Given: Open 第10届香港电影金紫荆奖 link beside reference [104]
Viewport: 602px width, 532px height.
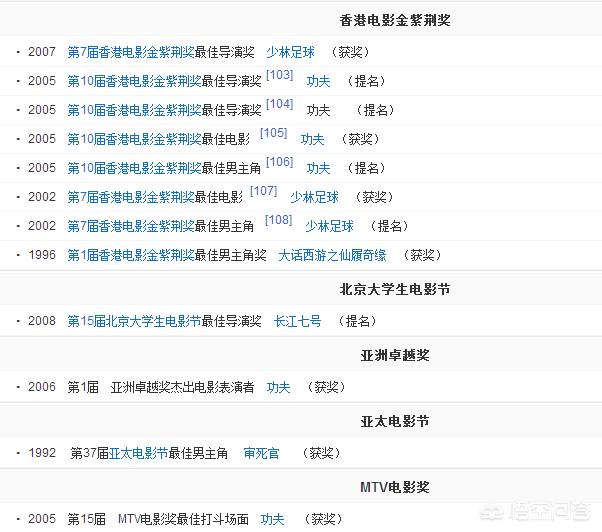Looking at the screenshot, I should pos(134,110).
